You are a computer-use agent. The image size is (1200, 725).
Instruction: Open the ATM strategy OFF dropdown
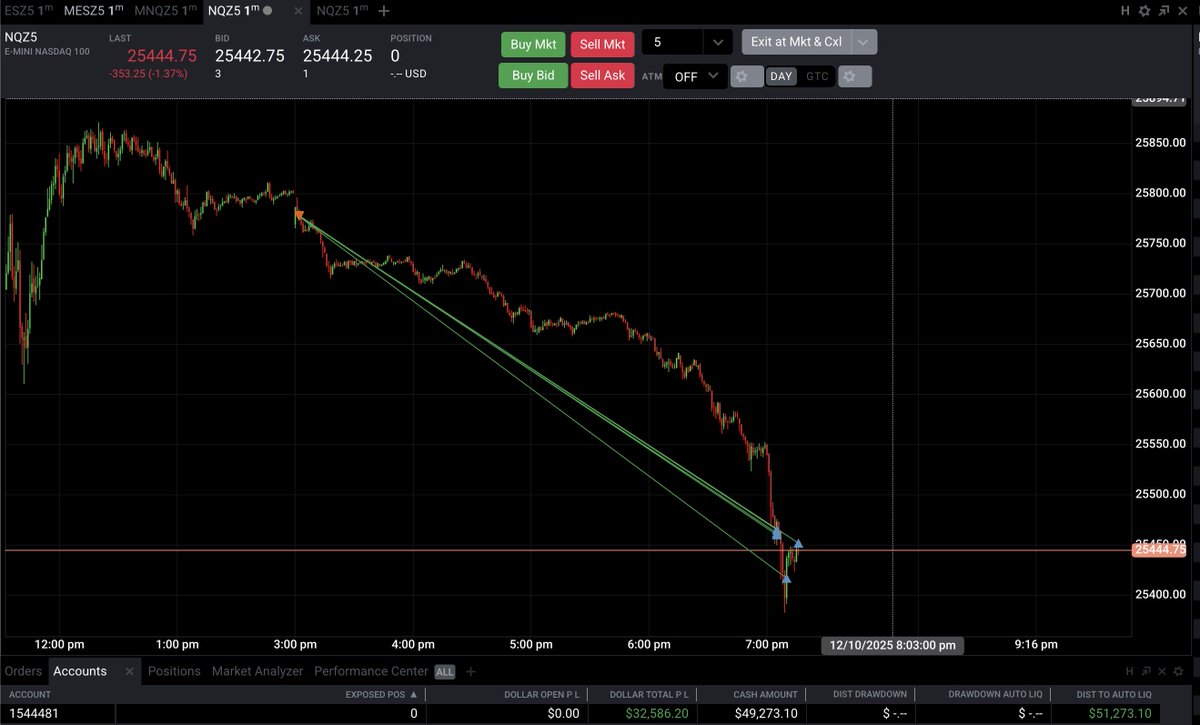[694, 75]
